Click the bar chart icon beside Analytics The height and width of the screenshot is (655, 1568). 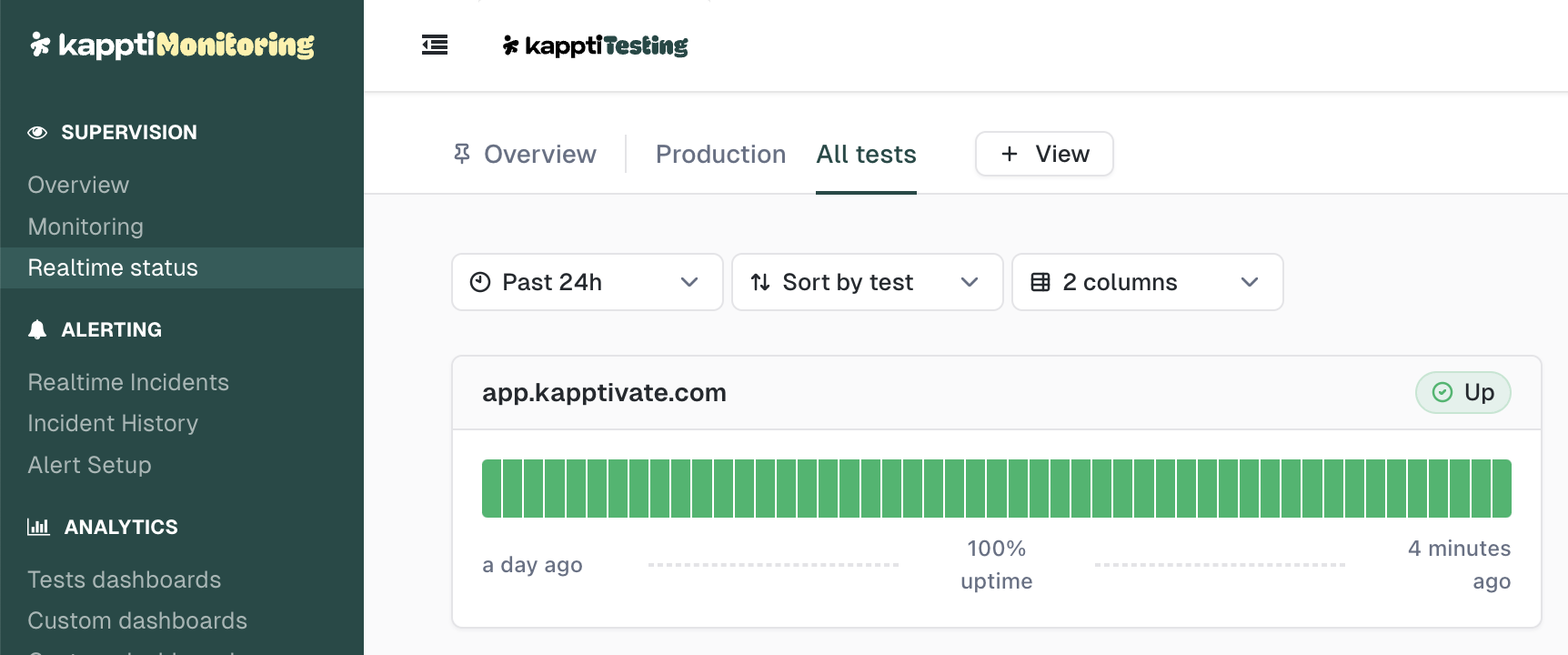[38, 527]
